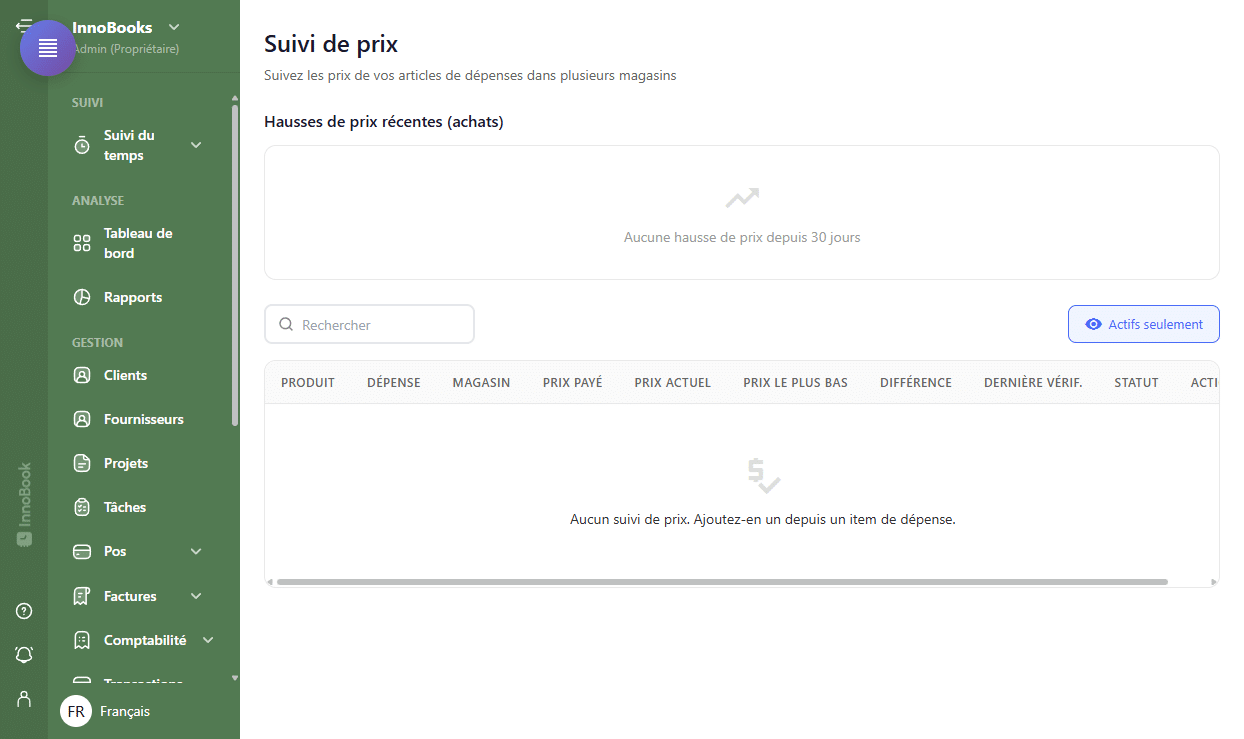This screenshot has width=1244, height=739.
Task: Sort by the DÉPENSE column header
Action: 394,382
